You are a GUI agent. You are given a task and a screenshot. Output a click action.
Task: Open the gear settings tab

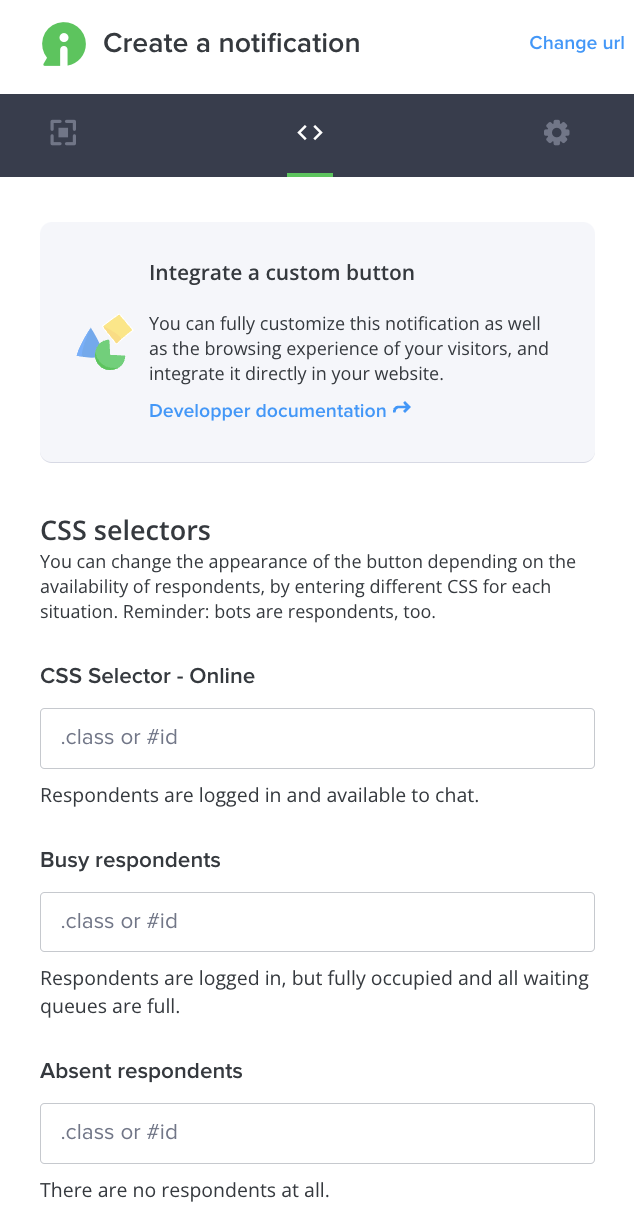[556, 133]
